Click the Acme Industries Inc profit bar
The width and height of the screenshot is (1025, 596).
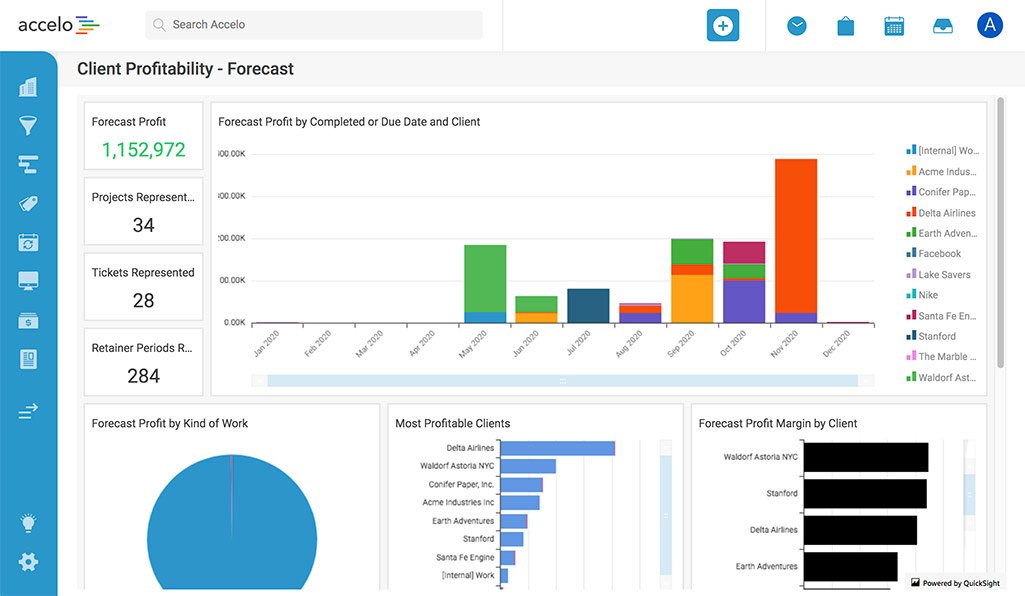(x=520, y=503)
